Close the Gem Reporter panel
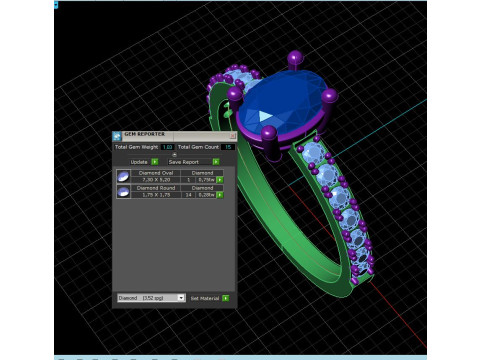480x360 pixels. click(233, 136)
